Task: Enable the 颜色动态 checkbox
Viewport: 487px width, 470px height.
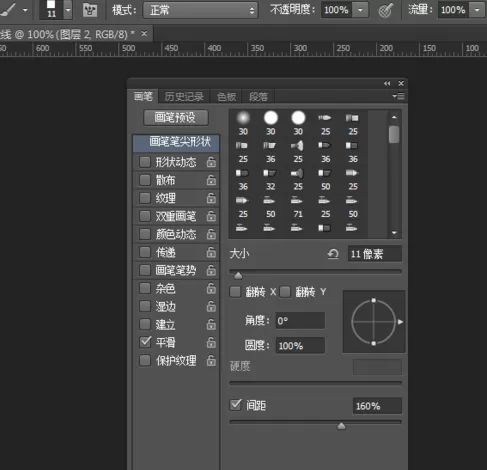Action: coord(145,234)
